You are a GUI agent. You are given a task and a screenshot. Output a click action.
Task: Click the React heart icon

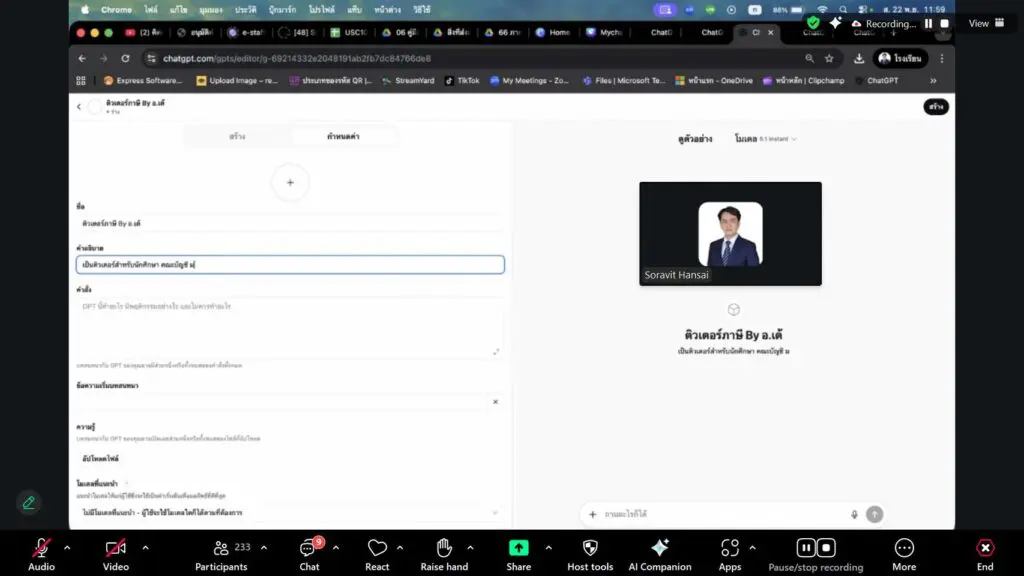coord(377,548)
